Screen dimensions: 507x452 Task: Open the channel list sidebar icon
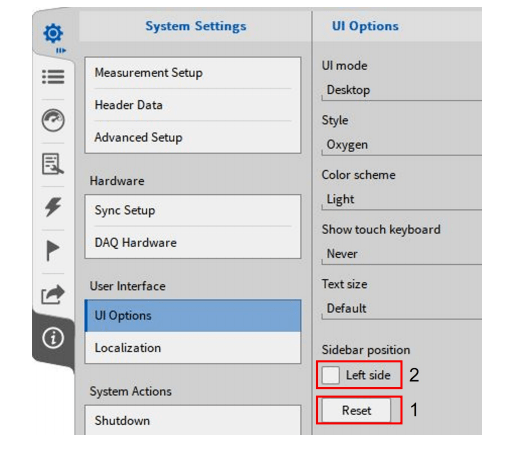53,77
